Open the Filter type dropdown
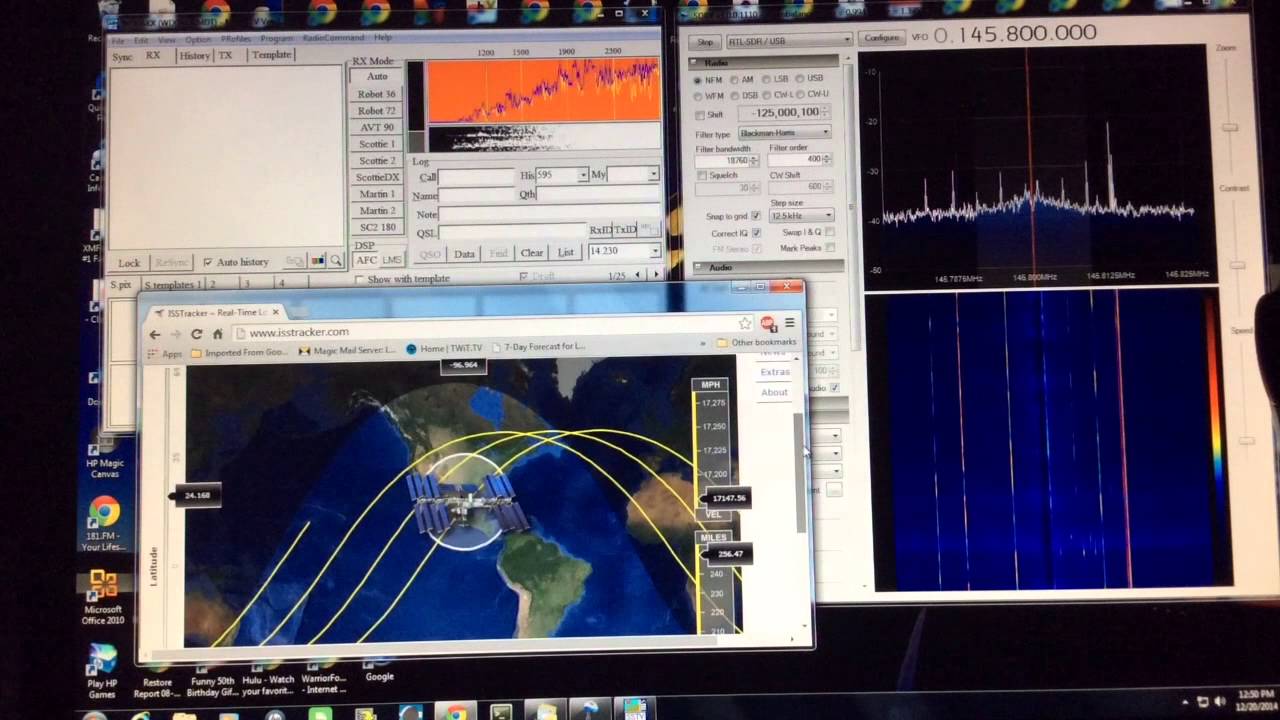The width and height of the screenshot is (1280, 720). [x=785, y=133]
